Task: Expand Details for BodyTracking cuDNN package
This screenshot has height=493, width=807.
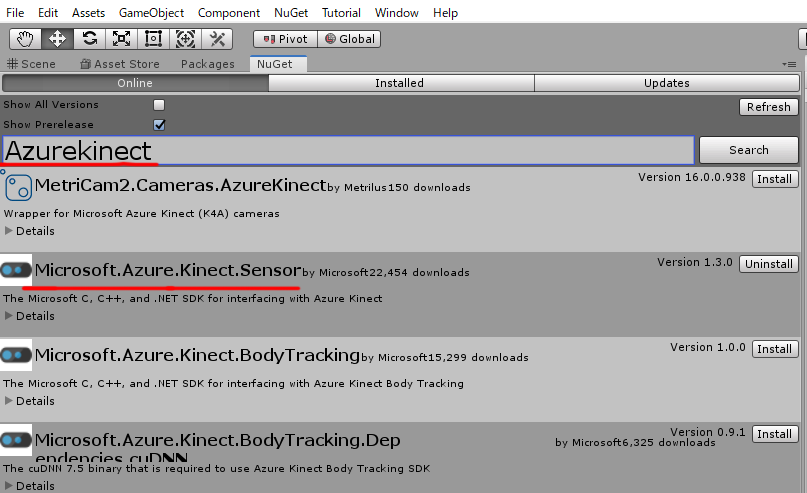Action: click(x=29, y=486)
